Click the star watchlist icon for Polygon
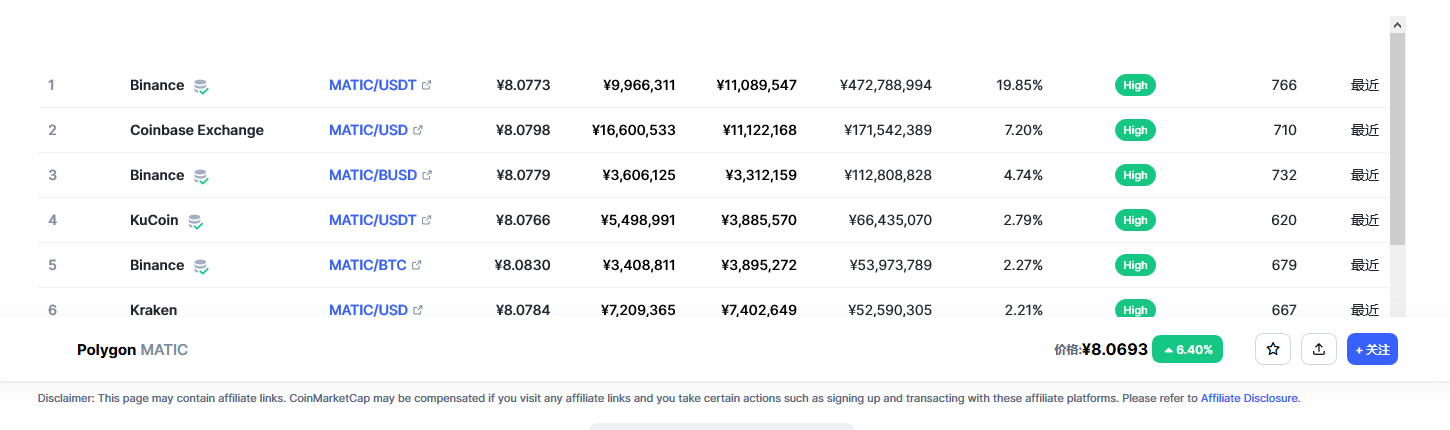The height and width of the screenshot is (430, 1450). [1273, 349]
